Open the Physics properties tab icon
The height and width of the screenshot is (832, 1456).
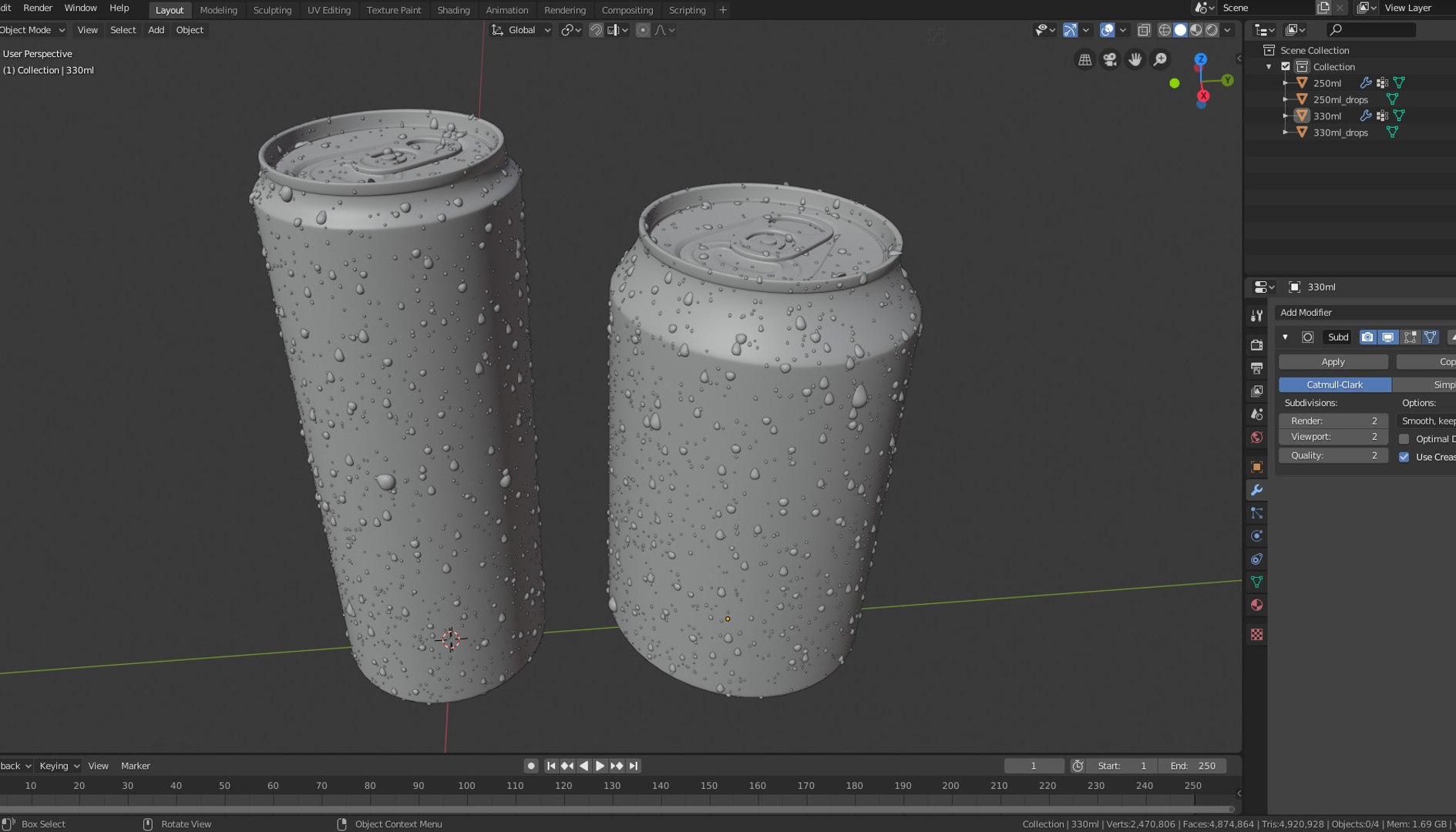(x=1256, y=536)
